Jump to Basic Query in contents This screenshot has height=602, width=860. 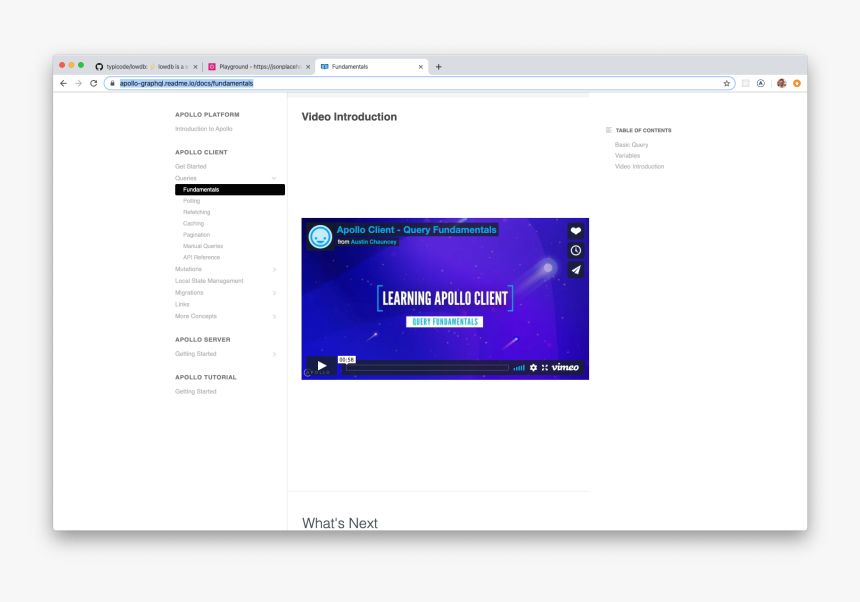coord(631,145)
